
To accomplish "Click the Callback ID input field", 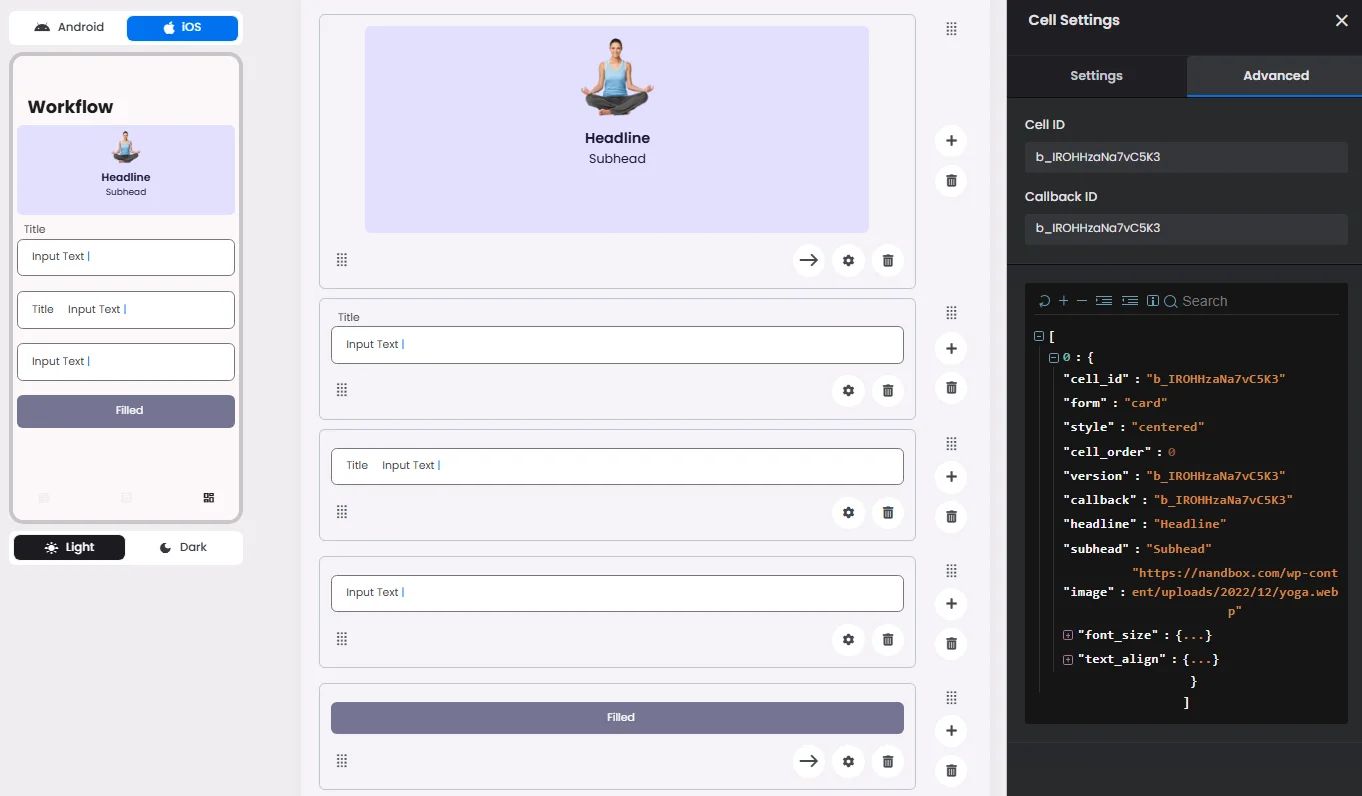I will (1186, 229).
